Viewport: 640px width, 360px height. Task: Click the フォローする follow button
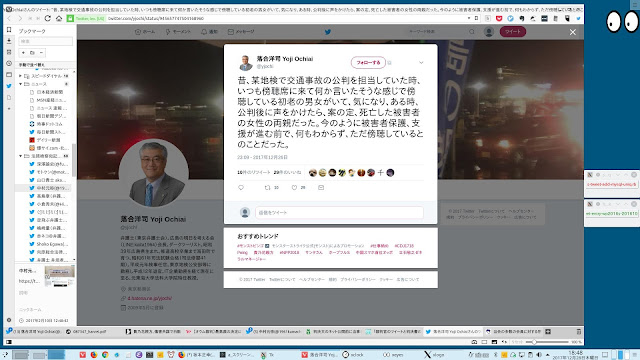pos(368,62)
